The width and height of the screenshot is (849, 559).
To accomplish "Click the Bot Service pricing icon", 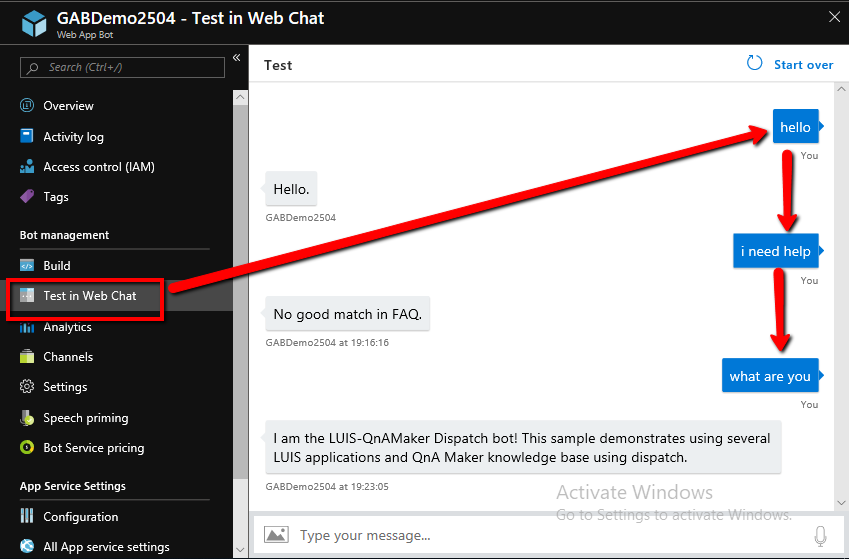I will (27, 447).
